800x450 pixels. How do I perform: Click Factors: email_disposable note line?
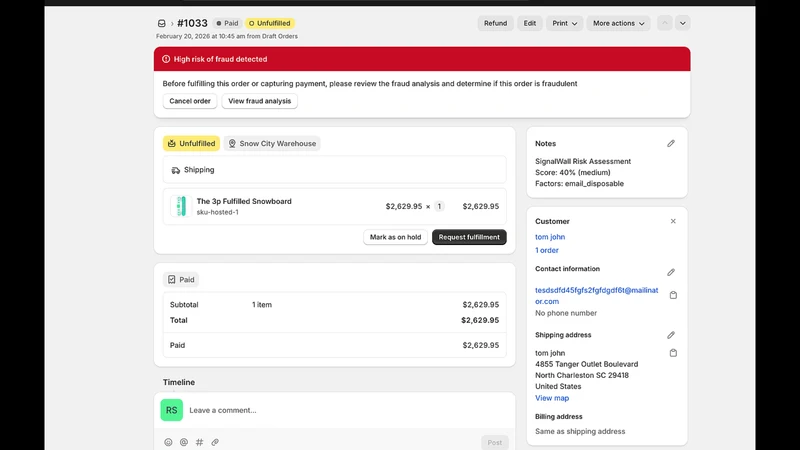click(579, 184)
